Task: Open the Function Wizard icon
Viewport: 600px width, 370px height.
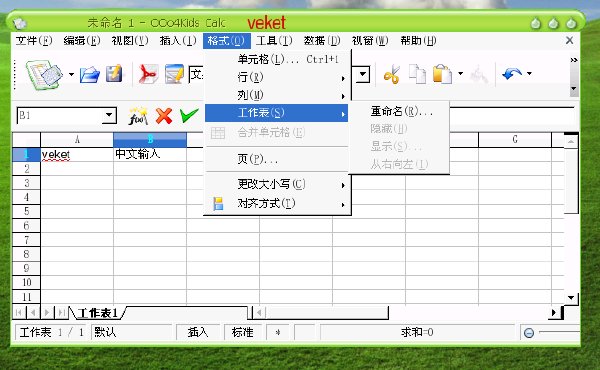Action: coord(137,116)
